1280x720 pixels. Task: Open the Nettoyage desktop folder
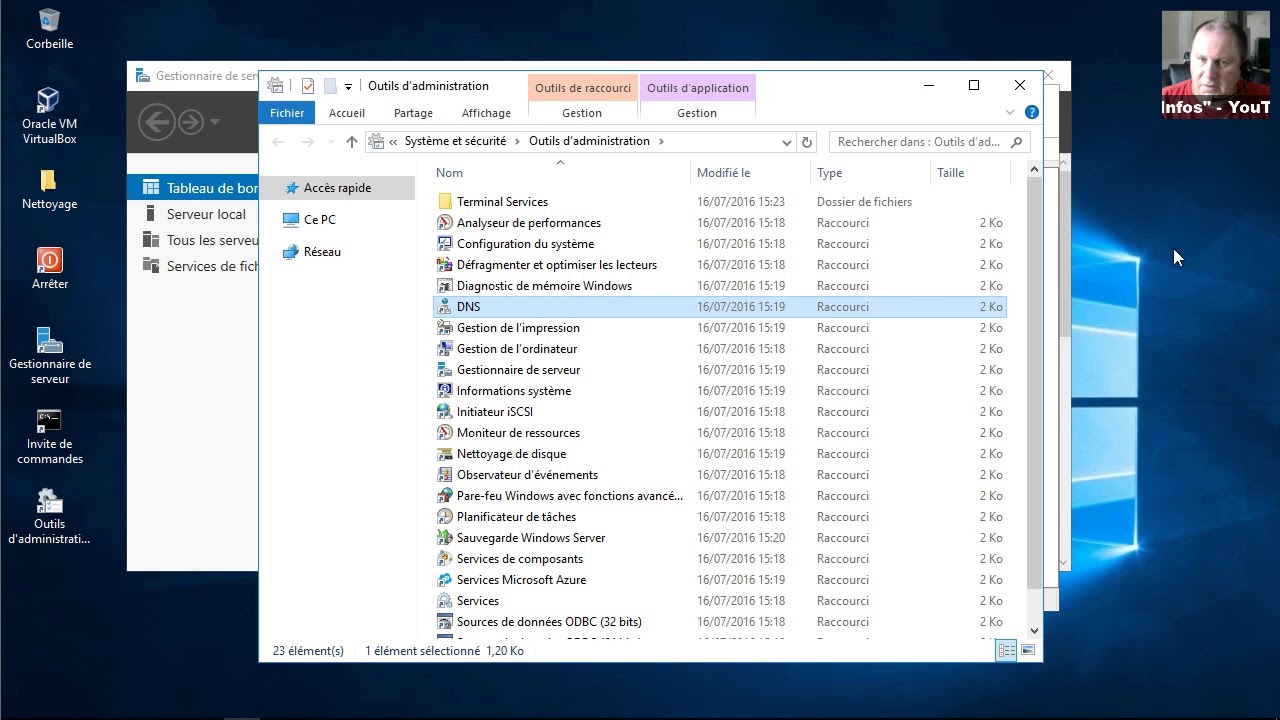point(49,188)
